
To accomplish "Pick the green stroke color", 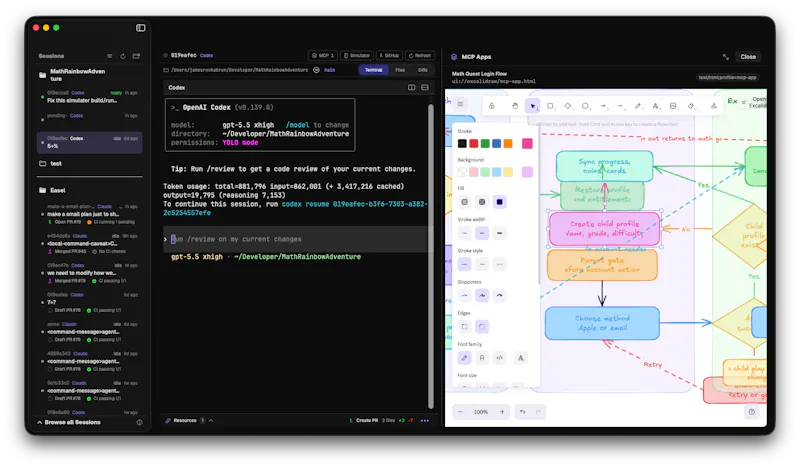I will click(x=485, y=144).
